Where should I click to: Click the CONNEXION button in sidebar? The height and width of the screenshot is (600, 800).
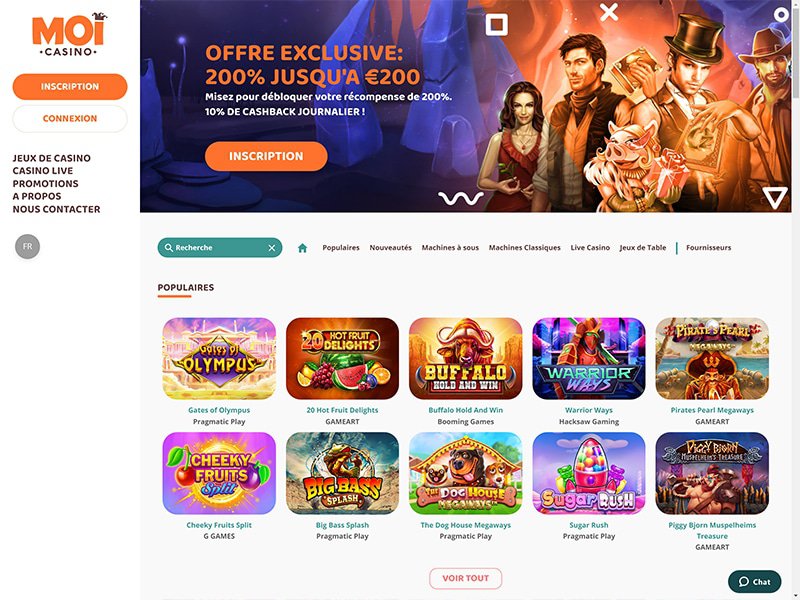click(70, 118)
